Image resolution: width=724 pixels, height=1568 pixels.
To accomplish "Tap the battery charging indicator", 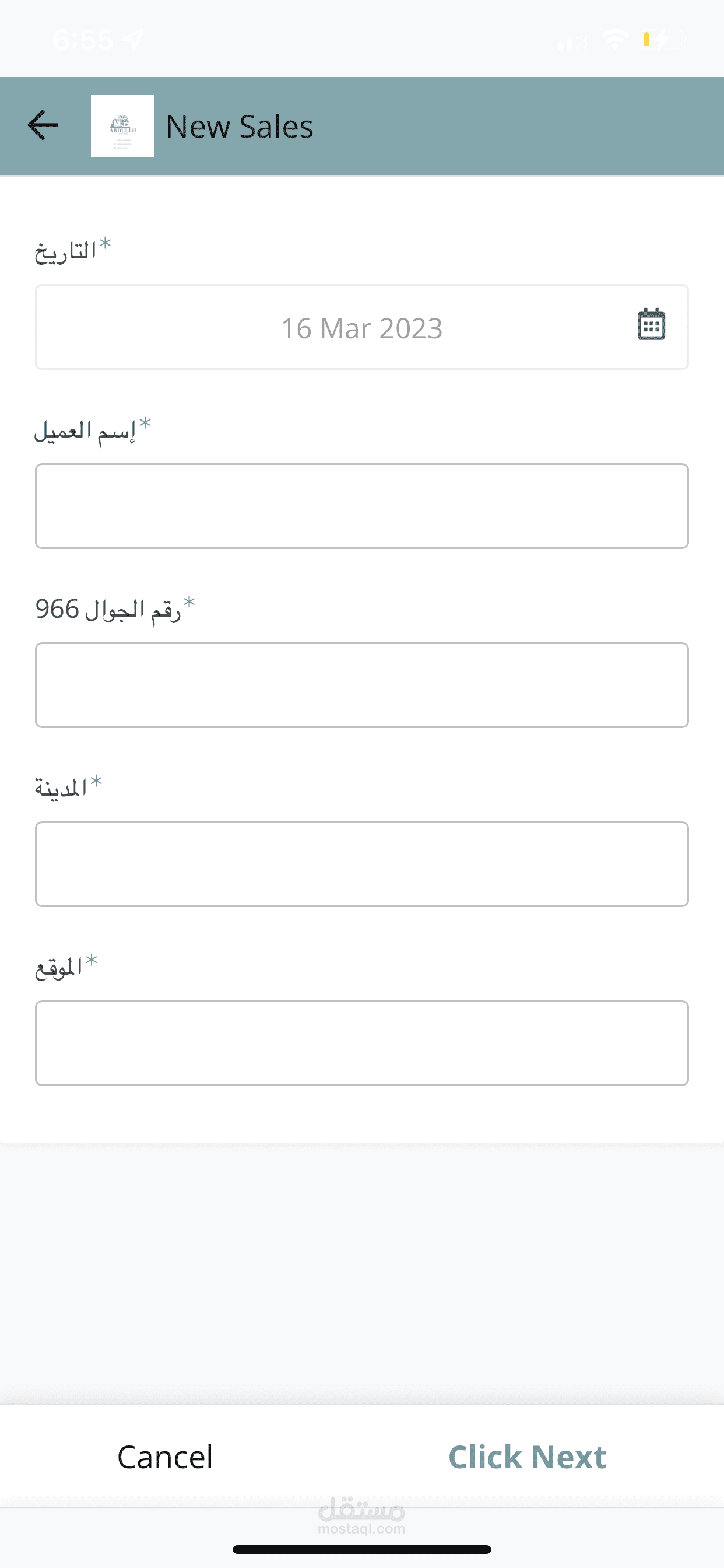I will pyautogui.click(x=663, y=40).
